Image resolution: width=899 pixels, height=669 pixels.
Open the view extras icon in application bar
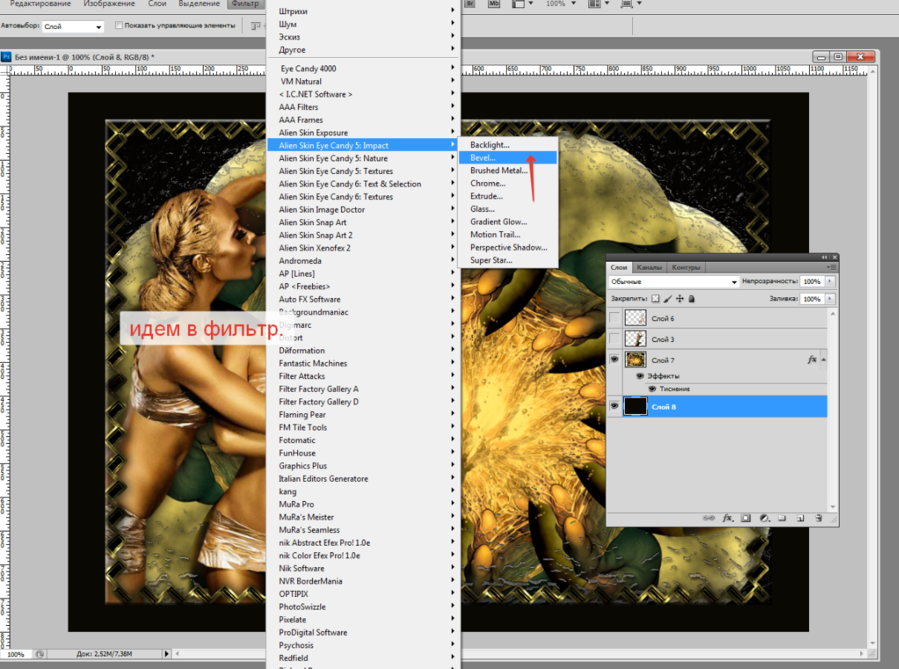coord(518,3)
